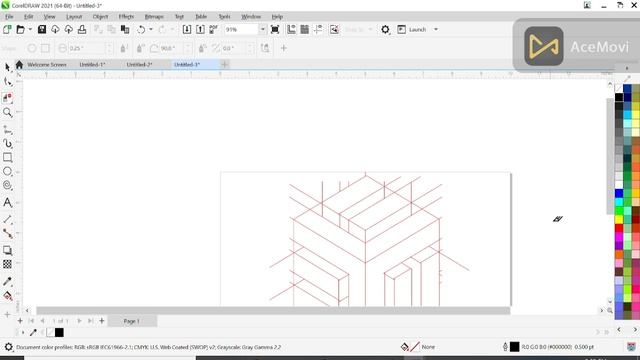Select the Ellipse tool
640x360 pixels.
7,171
